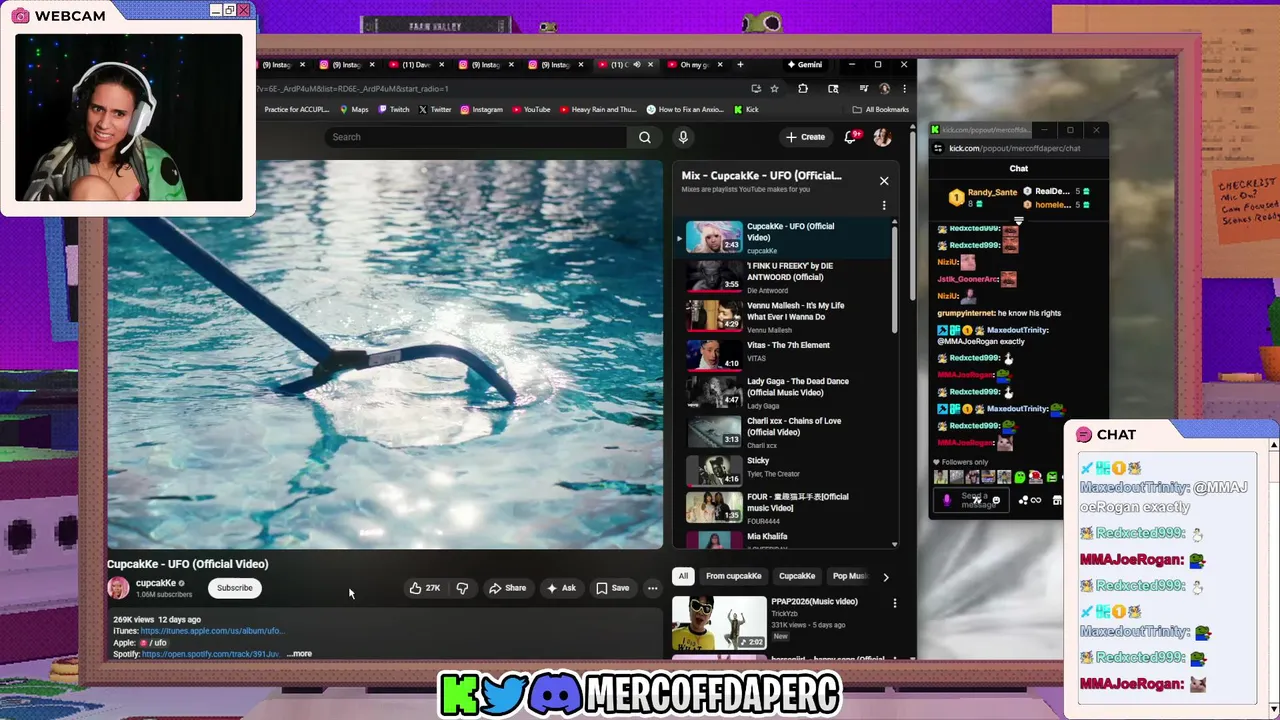Click Randy_Sante on the chat leaderboard
This screenshot has width=1280, height=720.
click(x=992, y=192)
